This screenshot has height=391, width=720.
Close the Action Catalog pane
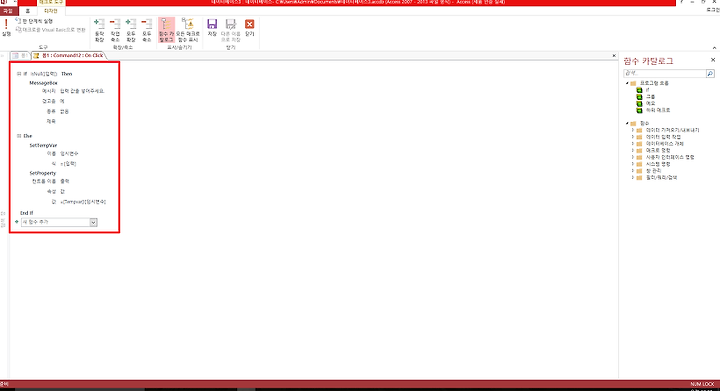(713, 60)
